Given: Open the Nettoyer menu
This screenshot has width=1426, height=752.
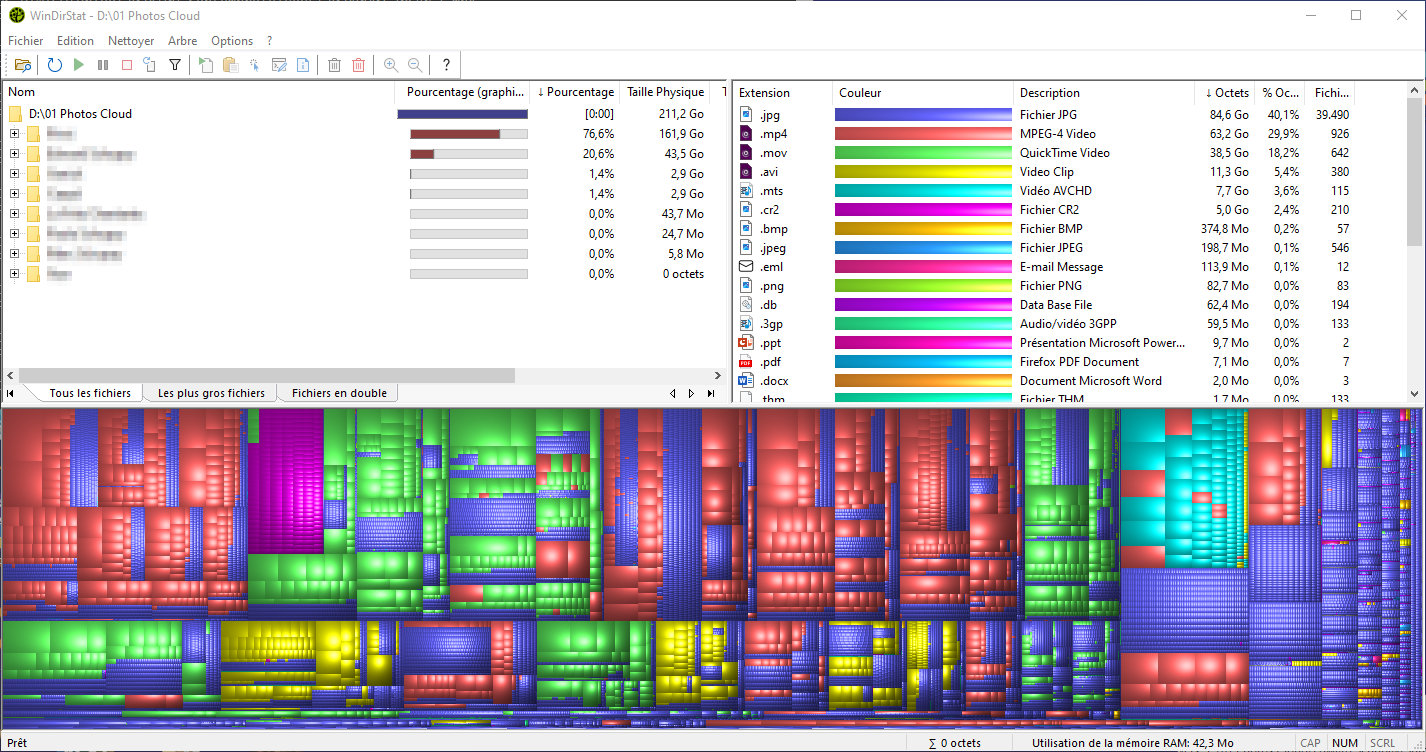Looking at the screenshot, I should pos(131,41).
